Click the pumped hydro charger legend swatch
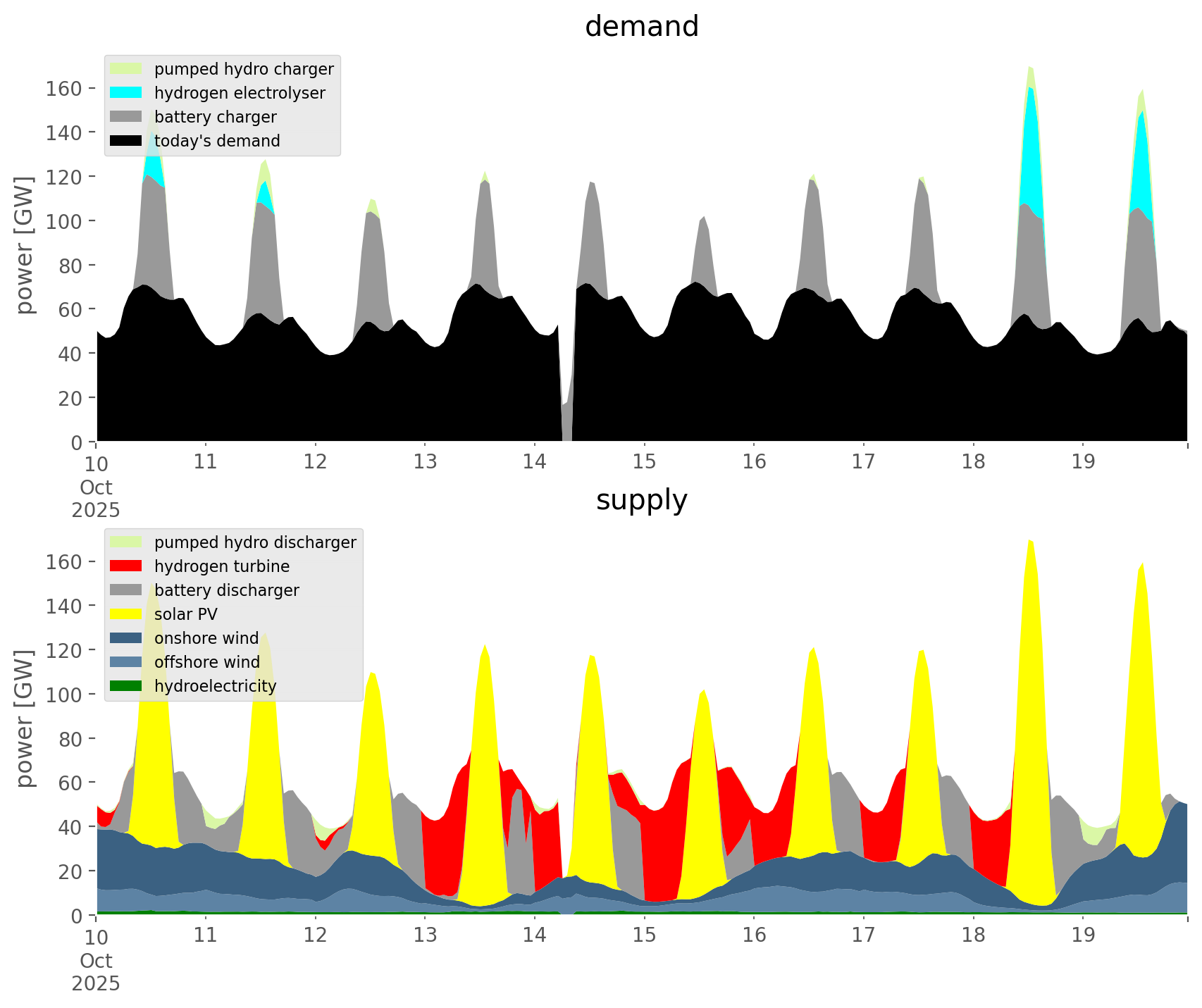This screenshot has width=1202, height=1008. click(x=126, y=69)
